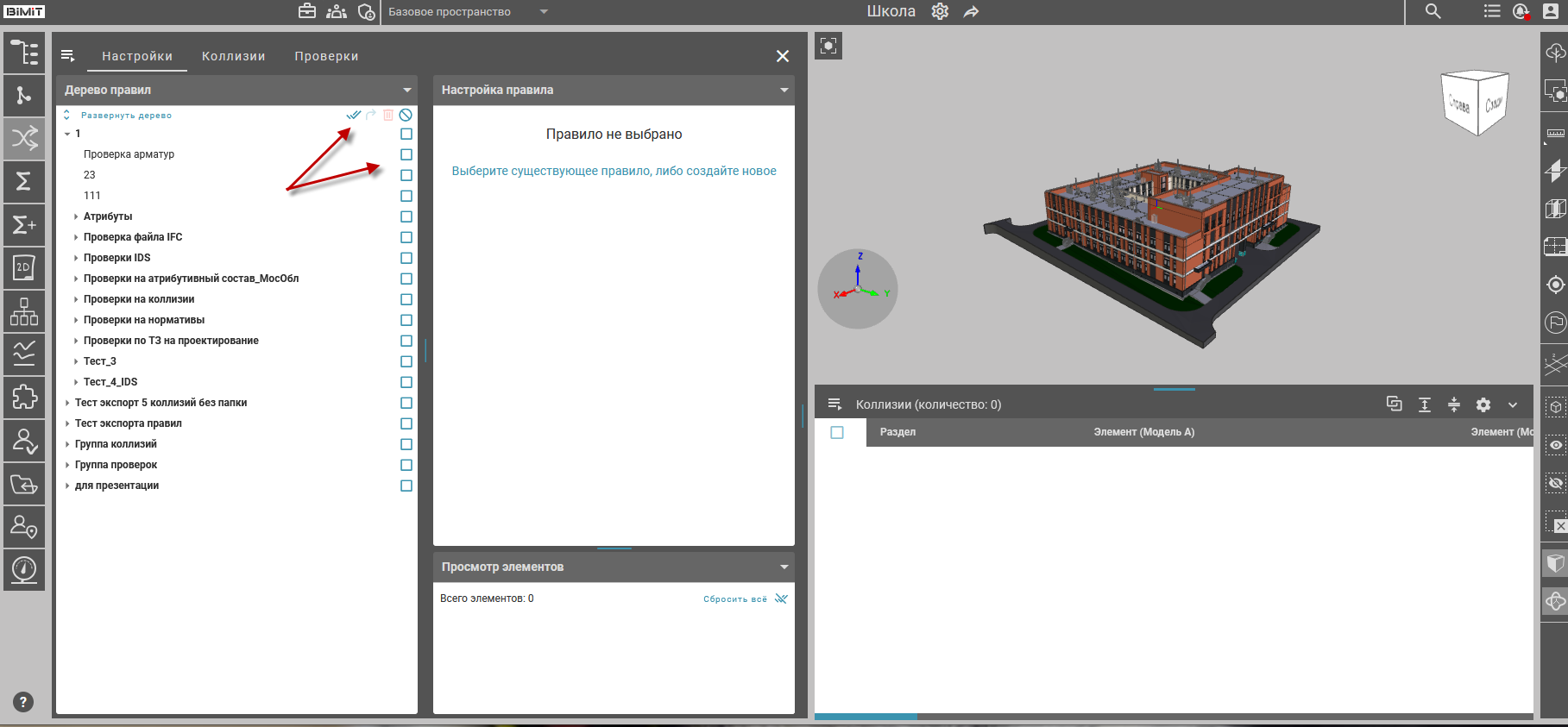Viewport: 1568px width, 727px height.
Task: Switch to the Проверки tab
Action: [x=326, y=56]
